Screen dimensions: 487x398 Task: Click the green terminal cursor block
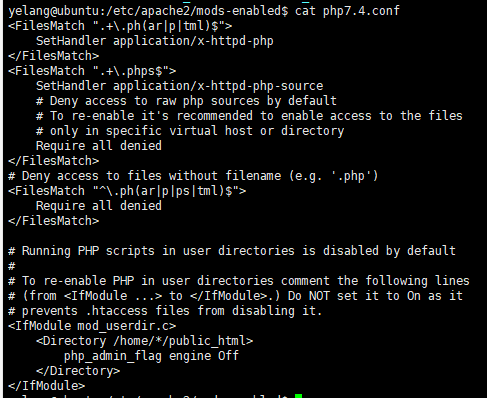click(298, 396)
